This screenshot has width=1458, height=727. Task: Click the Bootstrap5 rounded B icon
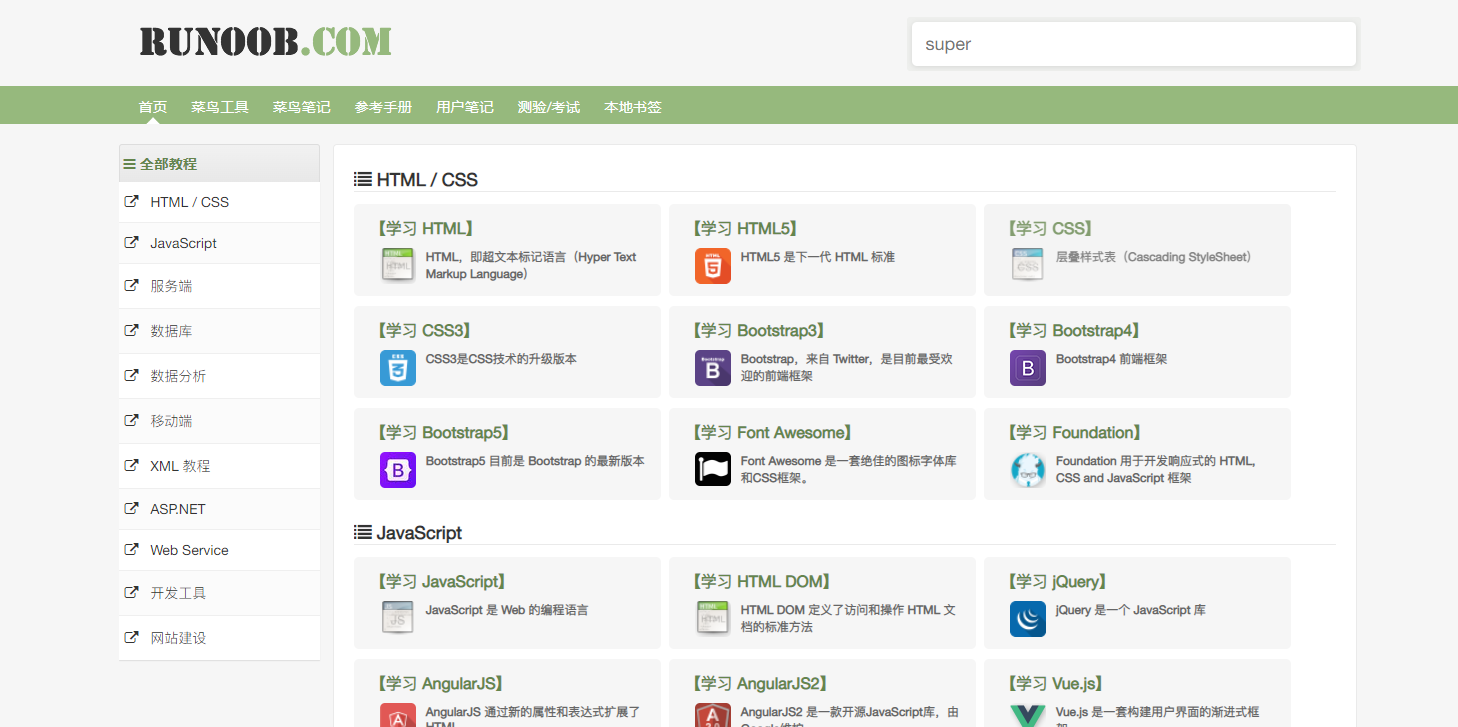[x=398, y=469]
